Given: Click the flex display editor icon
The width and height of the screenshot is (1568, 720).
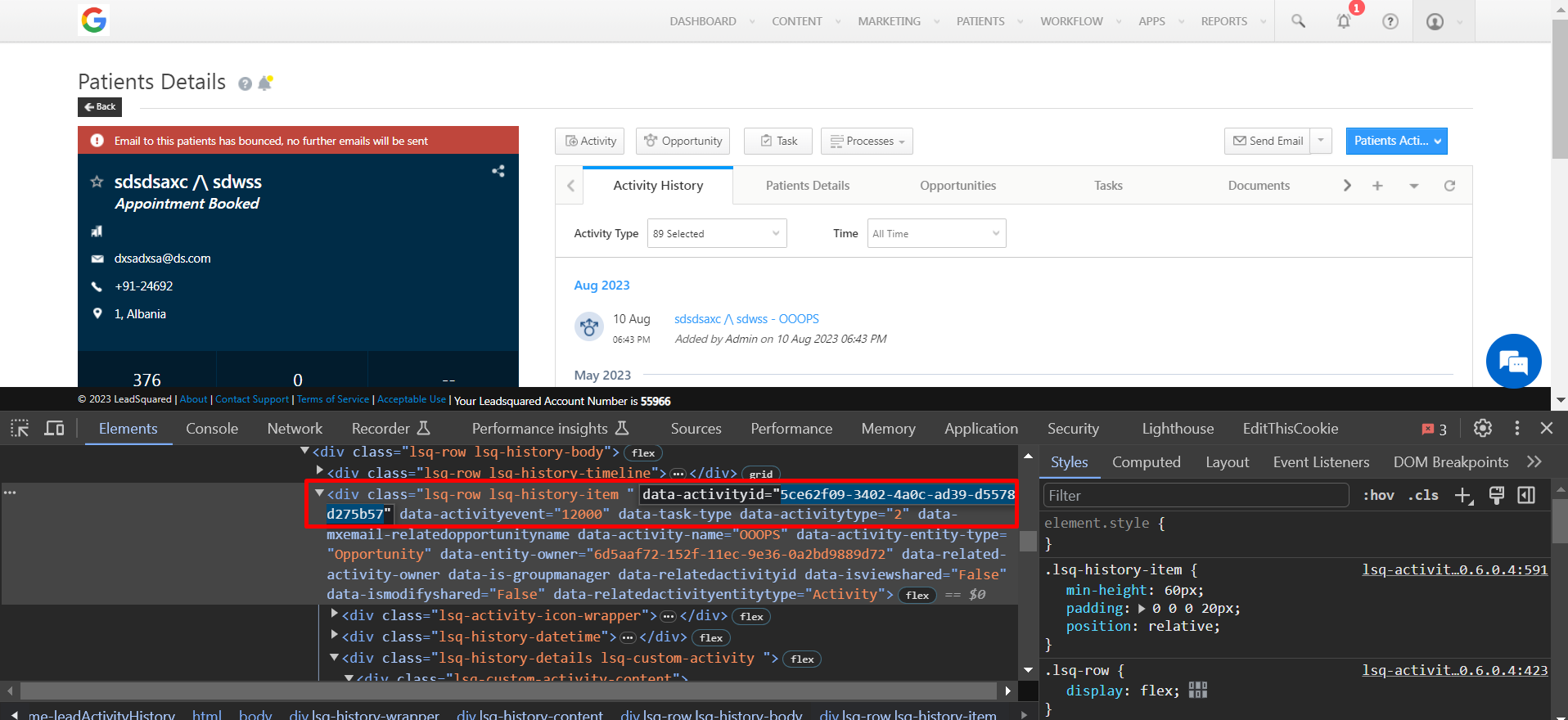Looking at the screenshot, I should (1197, 691).
